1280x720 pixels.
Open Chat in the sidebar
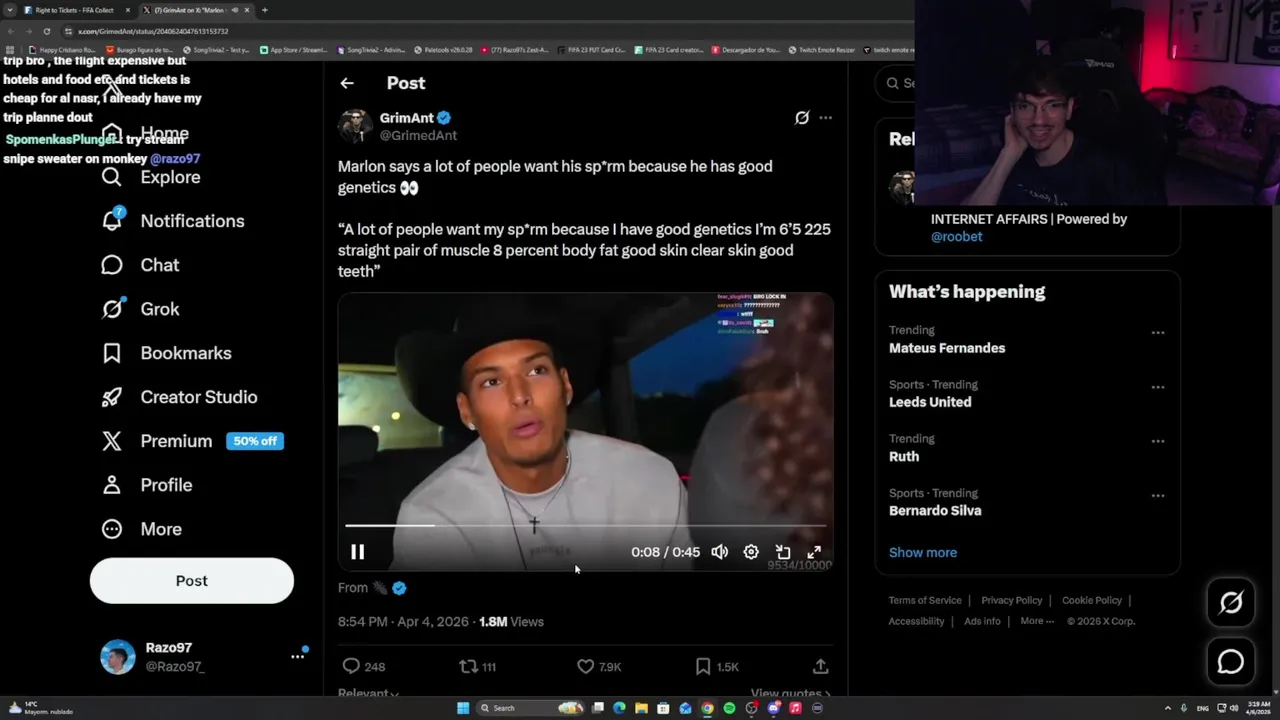pyautogui.click(x=140, y=265)
